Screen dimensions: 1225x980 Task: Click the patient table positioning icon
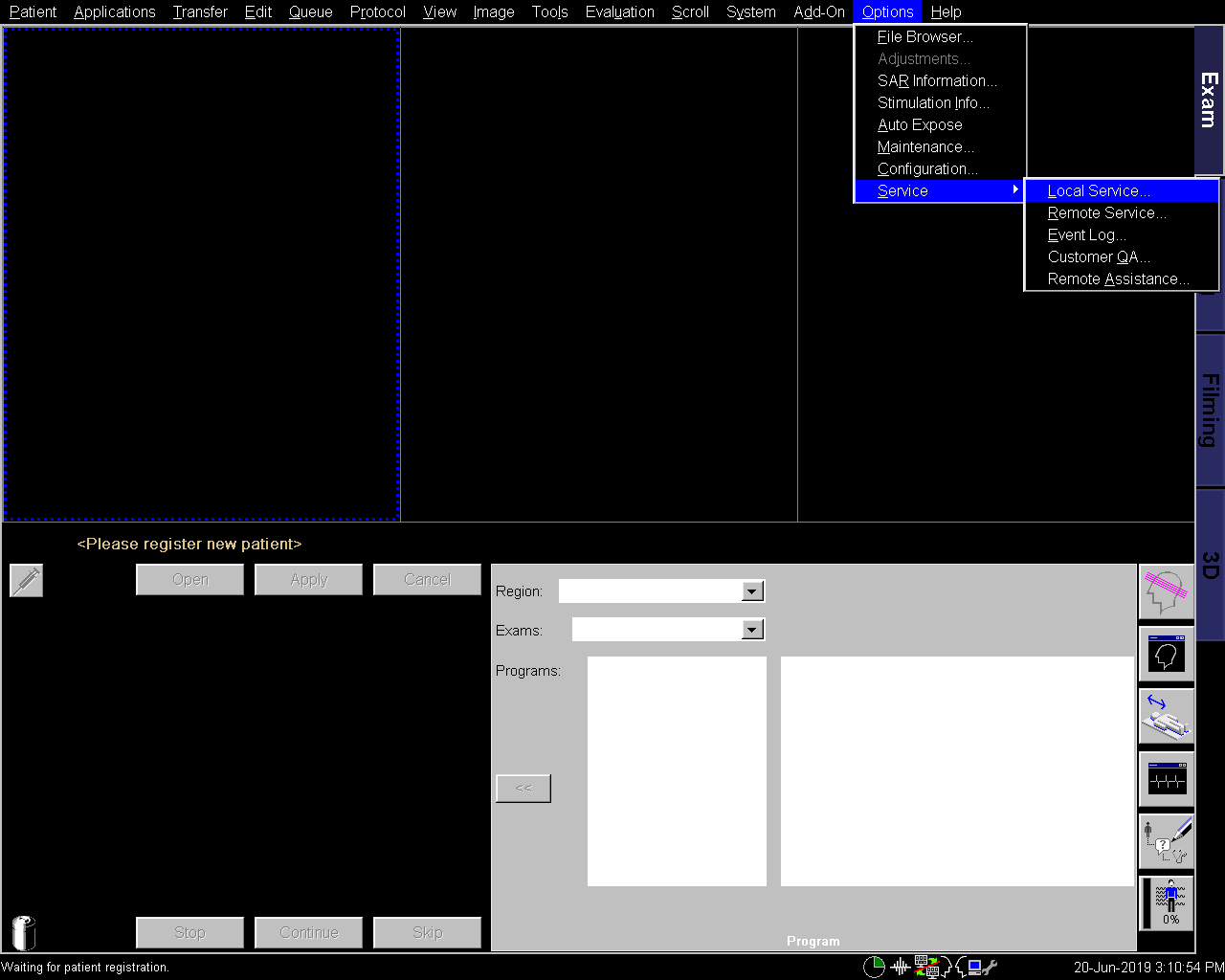(x=1166, y=717)
